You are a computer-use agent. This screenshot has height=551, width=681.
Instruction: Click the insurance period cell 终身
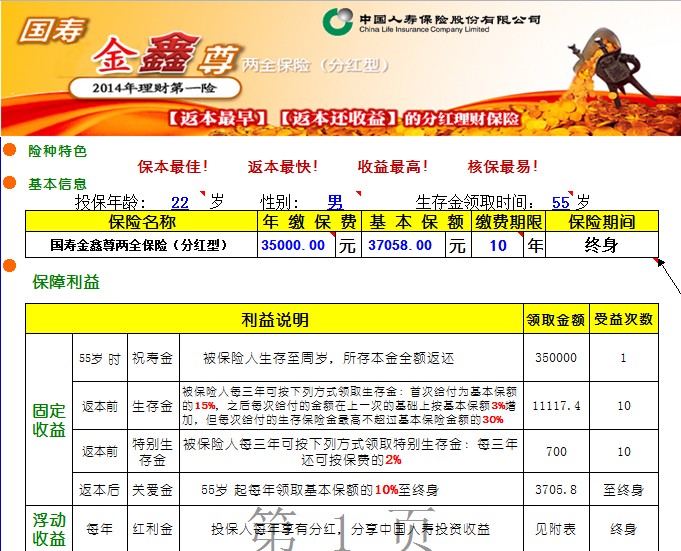602,245
